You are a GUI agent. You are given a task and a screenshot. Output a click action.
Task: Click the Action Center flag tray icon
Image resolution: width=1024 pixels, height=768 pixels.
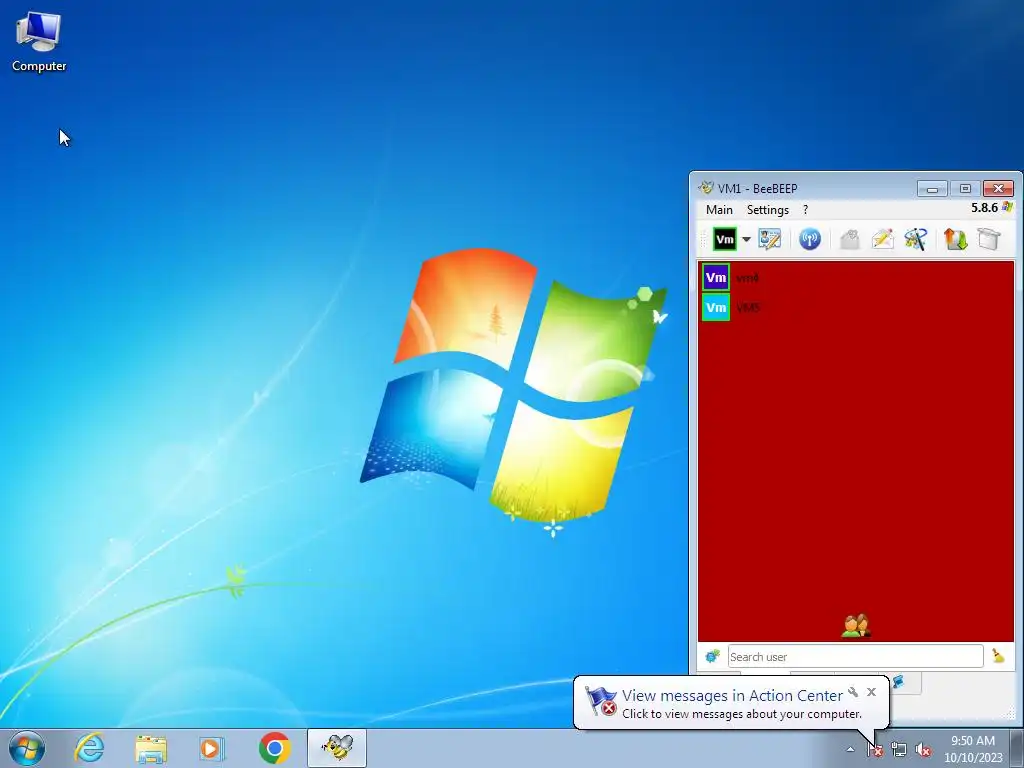pos(875,750)
